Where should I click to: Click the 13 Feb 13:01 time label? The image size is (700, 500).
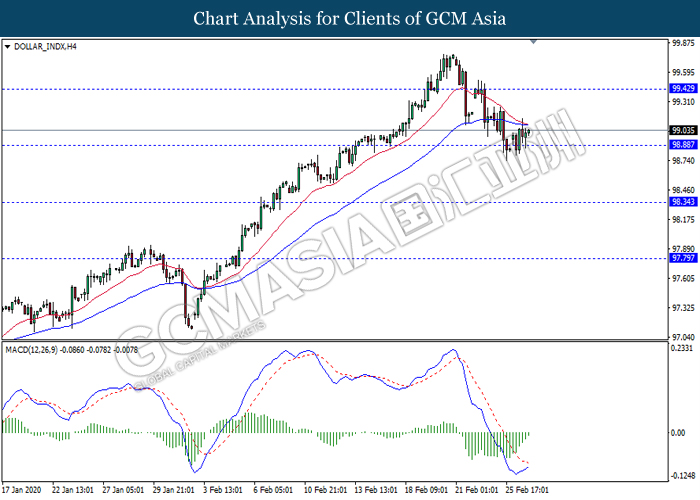[x=376, y=490]
